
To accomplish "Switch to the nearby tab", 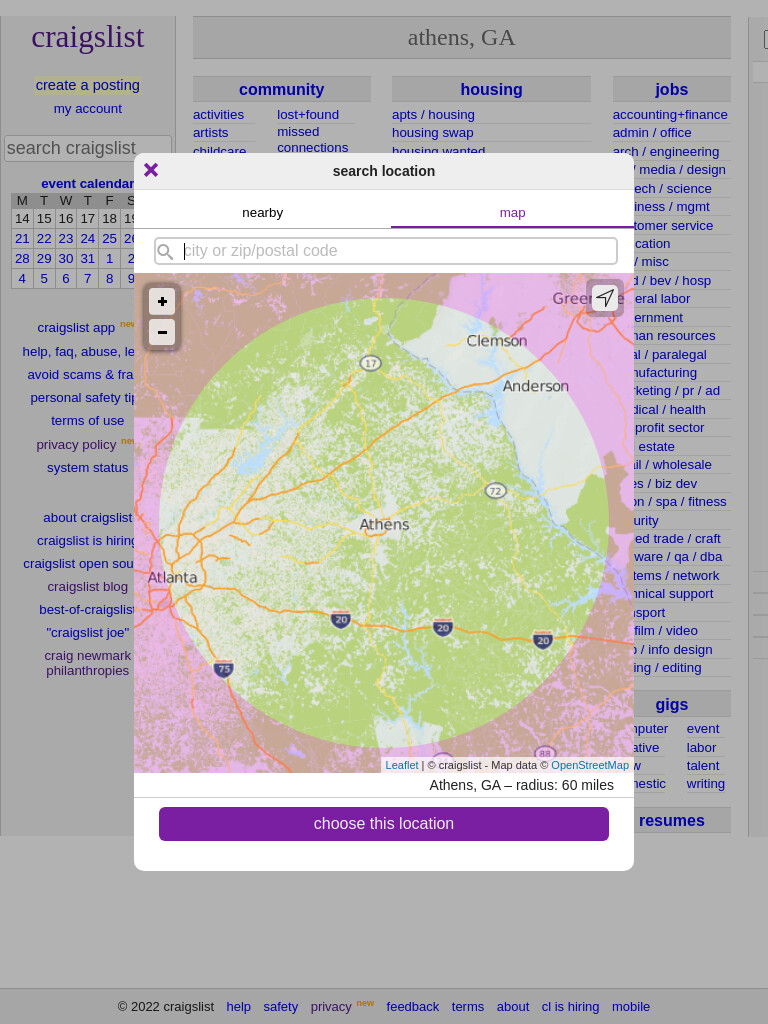I will [x=263, y=213].
